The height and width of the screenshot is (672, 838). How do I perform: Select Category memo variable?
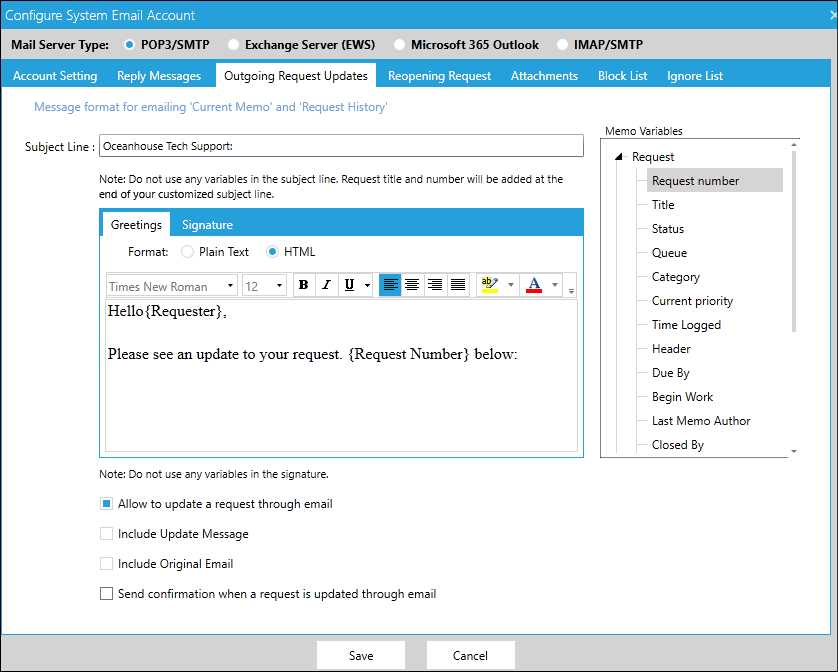point(676,277)
